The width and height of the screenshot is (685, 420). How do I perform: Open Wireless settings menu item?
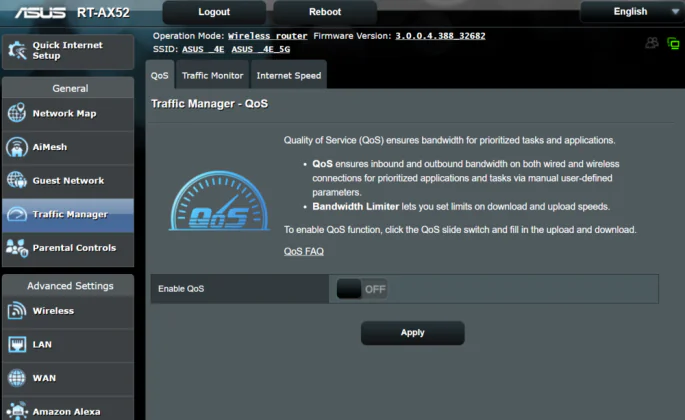coord(68,311)
